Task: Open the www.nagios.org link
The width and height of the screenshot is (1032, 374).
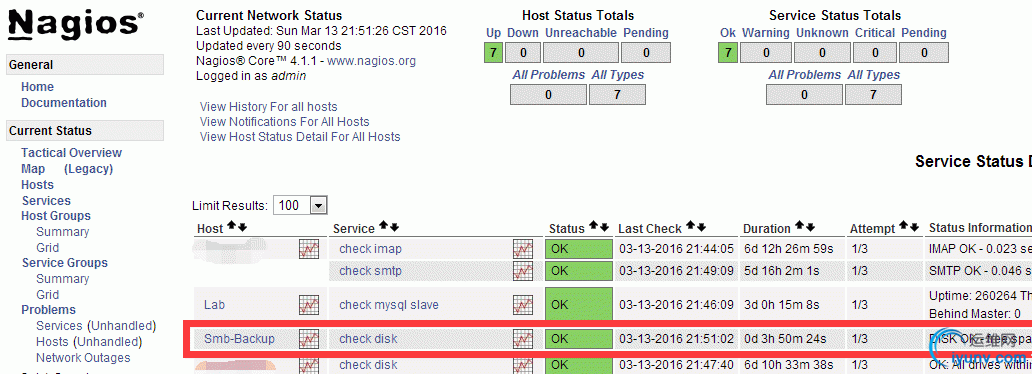Action: pos(371,61)
